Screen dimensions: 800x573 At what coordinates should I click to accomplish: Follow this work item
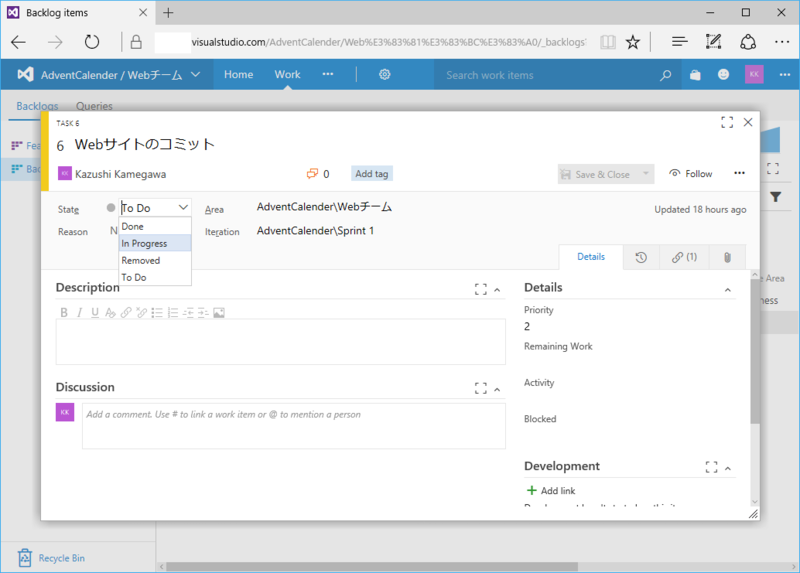(x=691, y=173)
